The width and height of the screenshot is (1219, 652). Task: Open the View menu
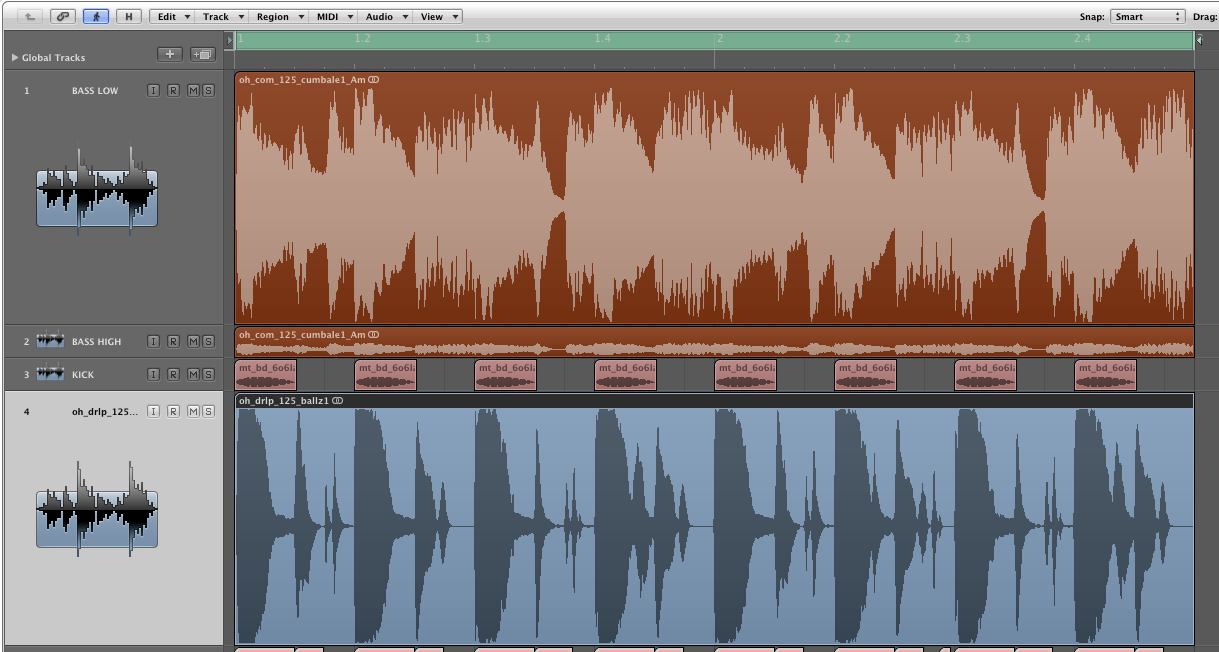point(437,16)
